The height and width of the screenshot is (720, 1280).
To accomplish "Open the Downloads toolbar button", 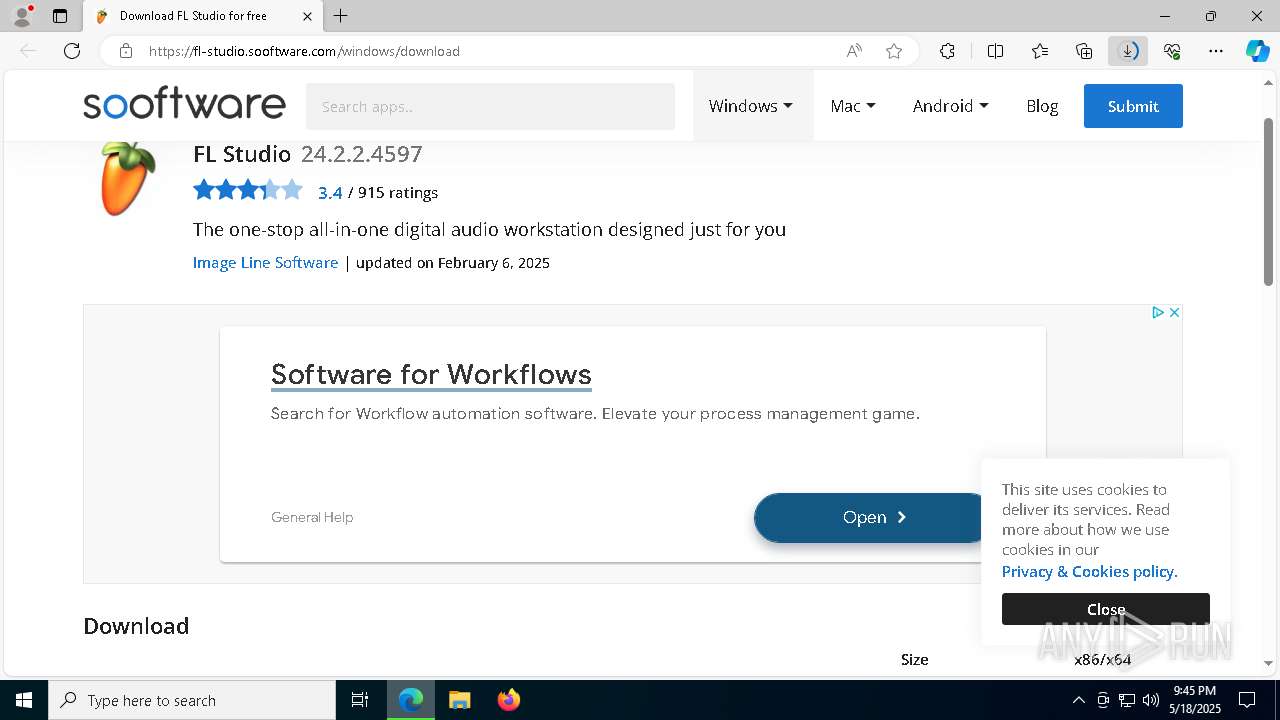I will pos(1128,51).
